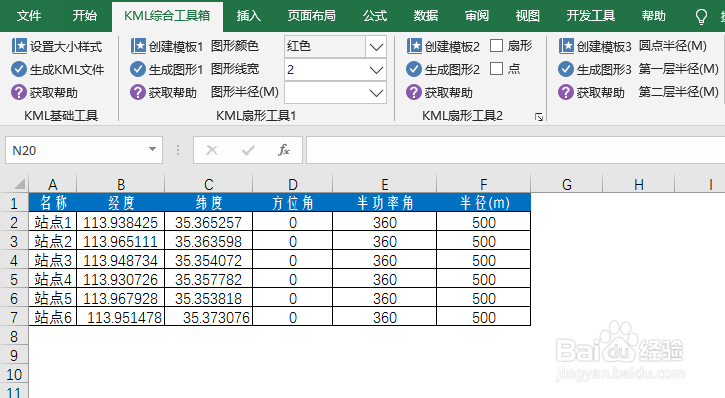This screenshot has height=398, width=725.
Task: Click the select-all corner triangle
Action: tap(19, 184)
